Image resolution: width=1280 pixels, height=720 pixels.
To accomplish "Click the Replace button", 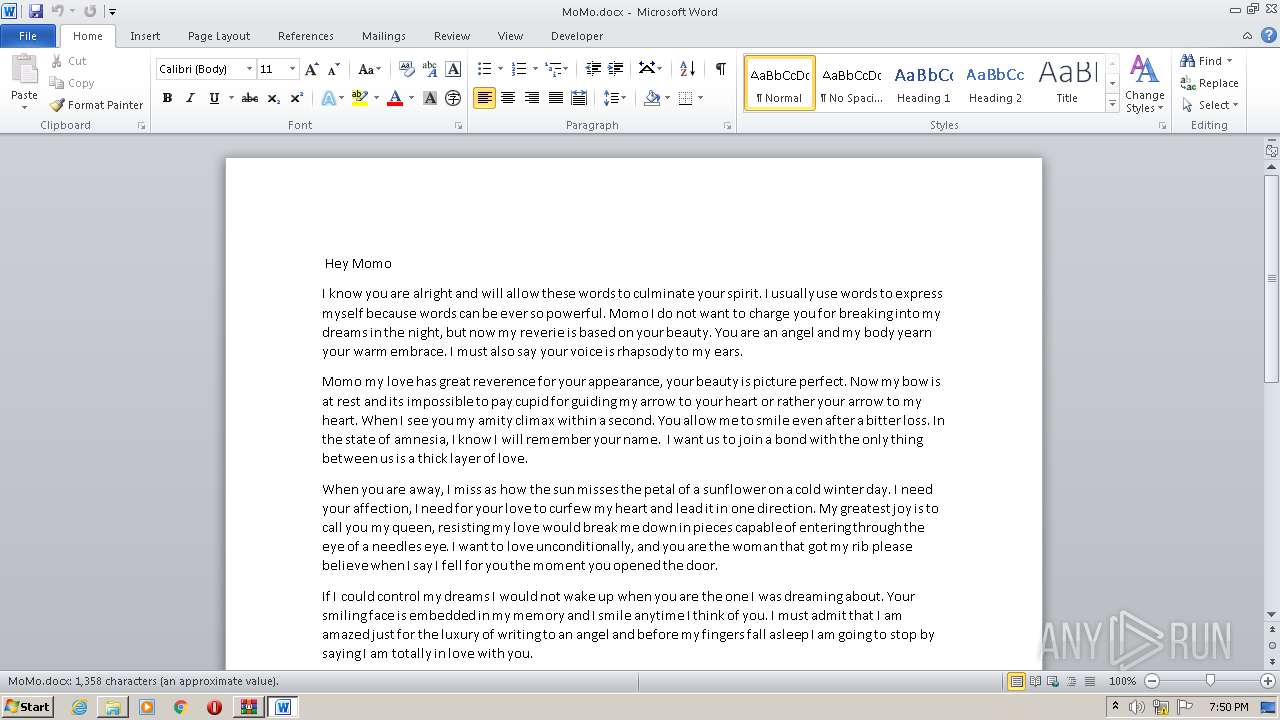I will coord(1209,83).
